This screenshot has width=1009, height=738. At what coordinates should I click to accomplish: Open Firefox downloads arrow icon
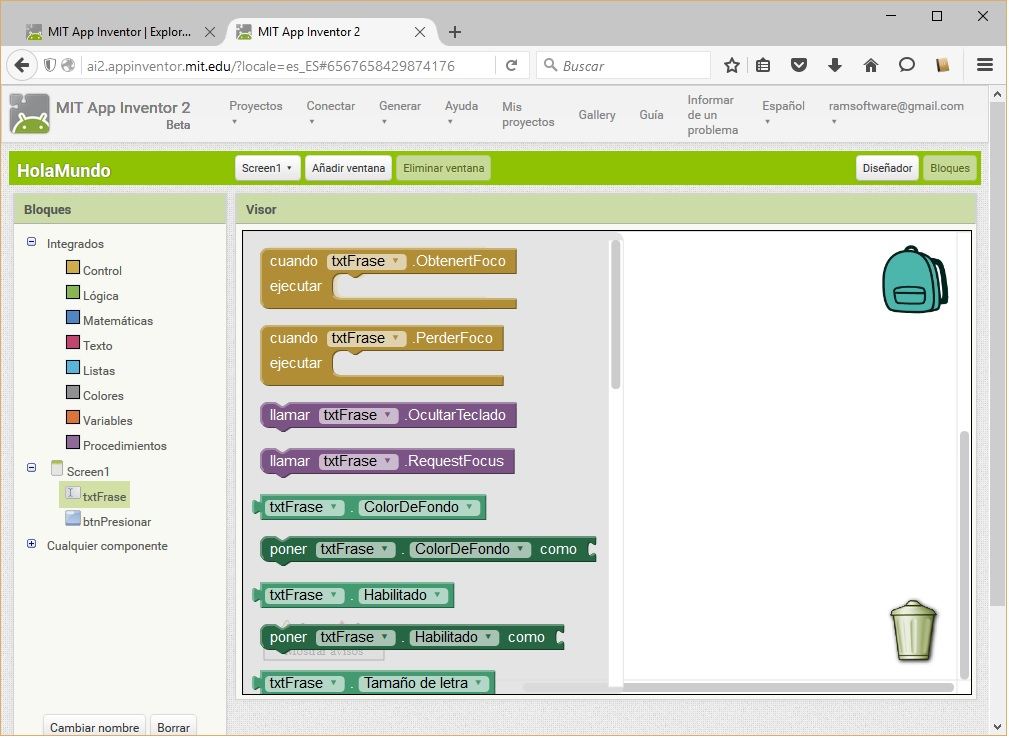click(x=835, y=65)
